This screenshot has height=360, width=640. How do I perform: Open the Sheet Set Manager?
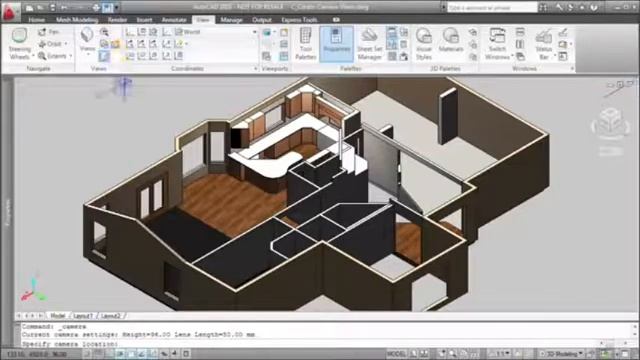tap(370, 44)
